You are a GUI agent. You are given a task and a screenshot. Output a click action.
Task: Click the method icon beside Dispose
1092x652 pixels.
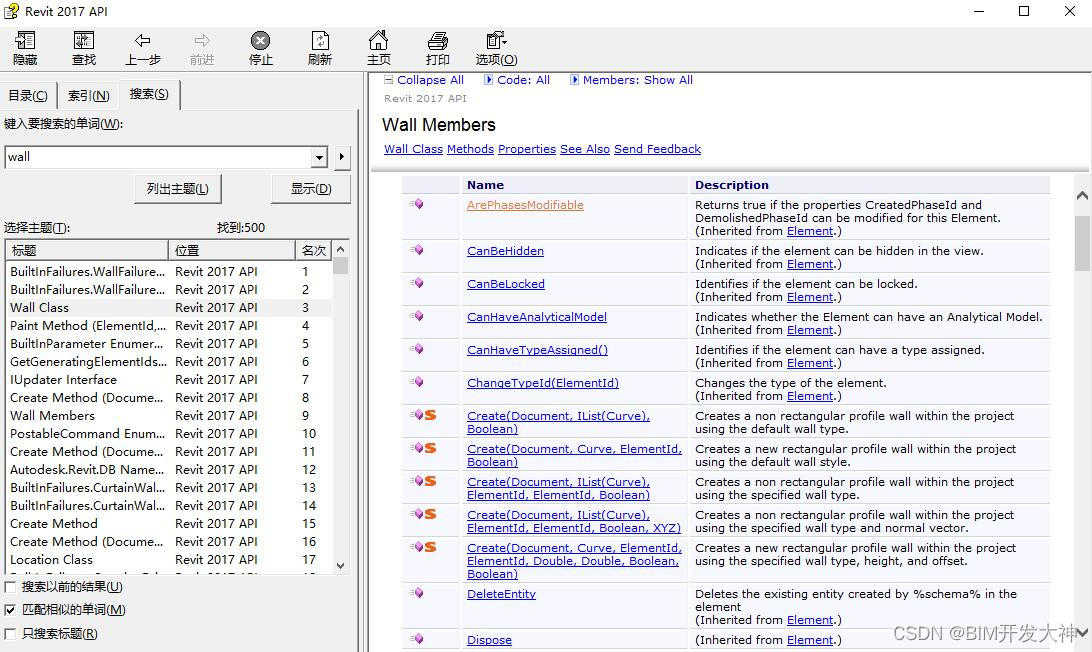pos(416,639)
